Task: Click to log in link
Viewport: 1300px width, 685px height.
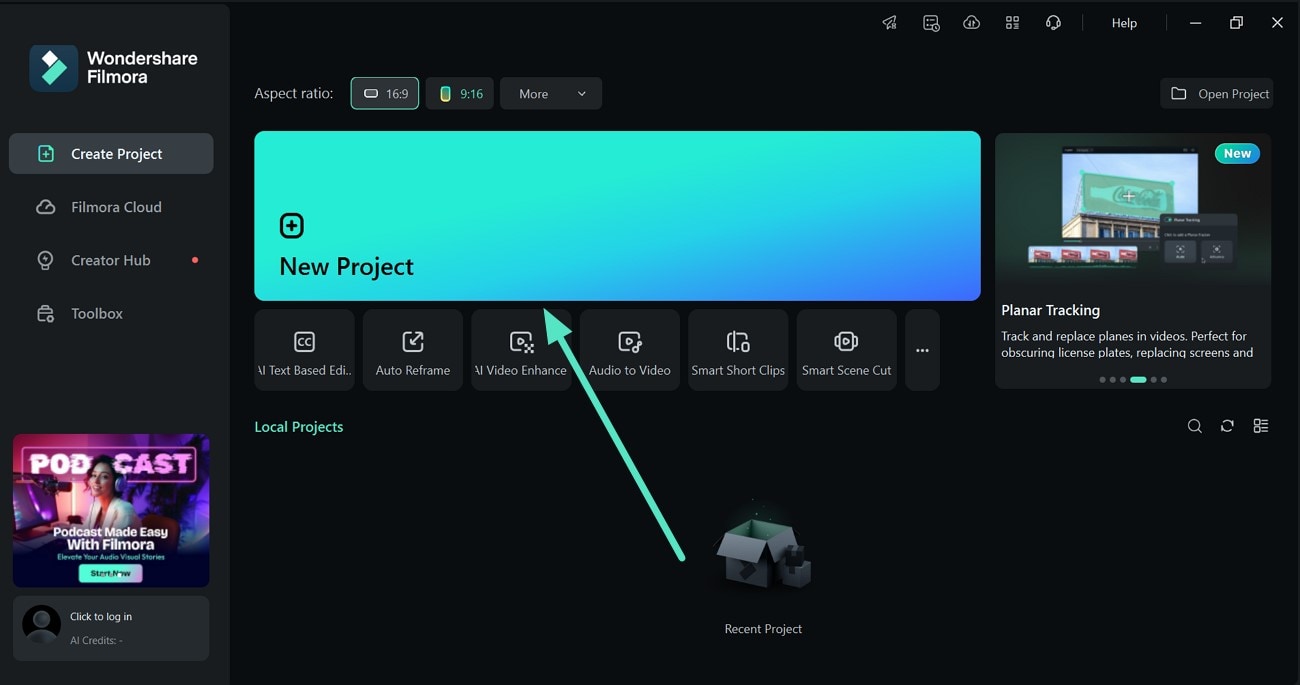Action: [101, 617]
